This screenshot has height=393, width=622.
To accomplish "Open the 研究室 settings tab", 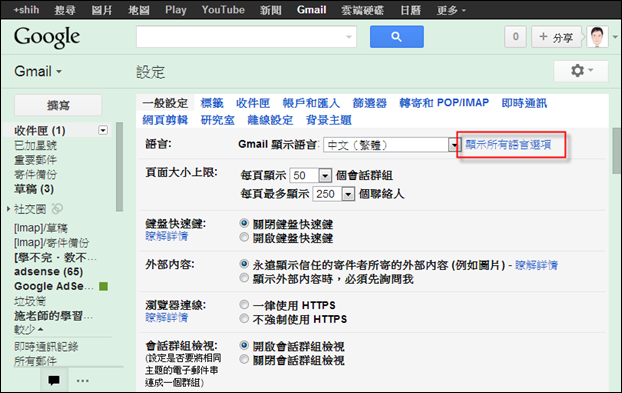I will [218, 120].
